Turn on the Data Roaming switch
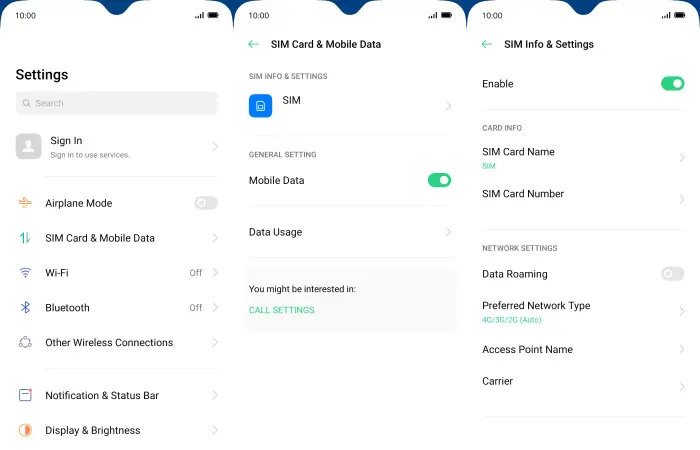Image resolution: width=700 pixels, height=450 pixels. [x=672, y=274]
